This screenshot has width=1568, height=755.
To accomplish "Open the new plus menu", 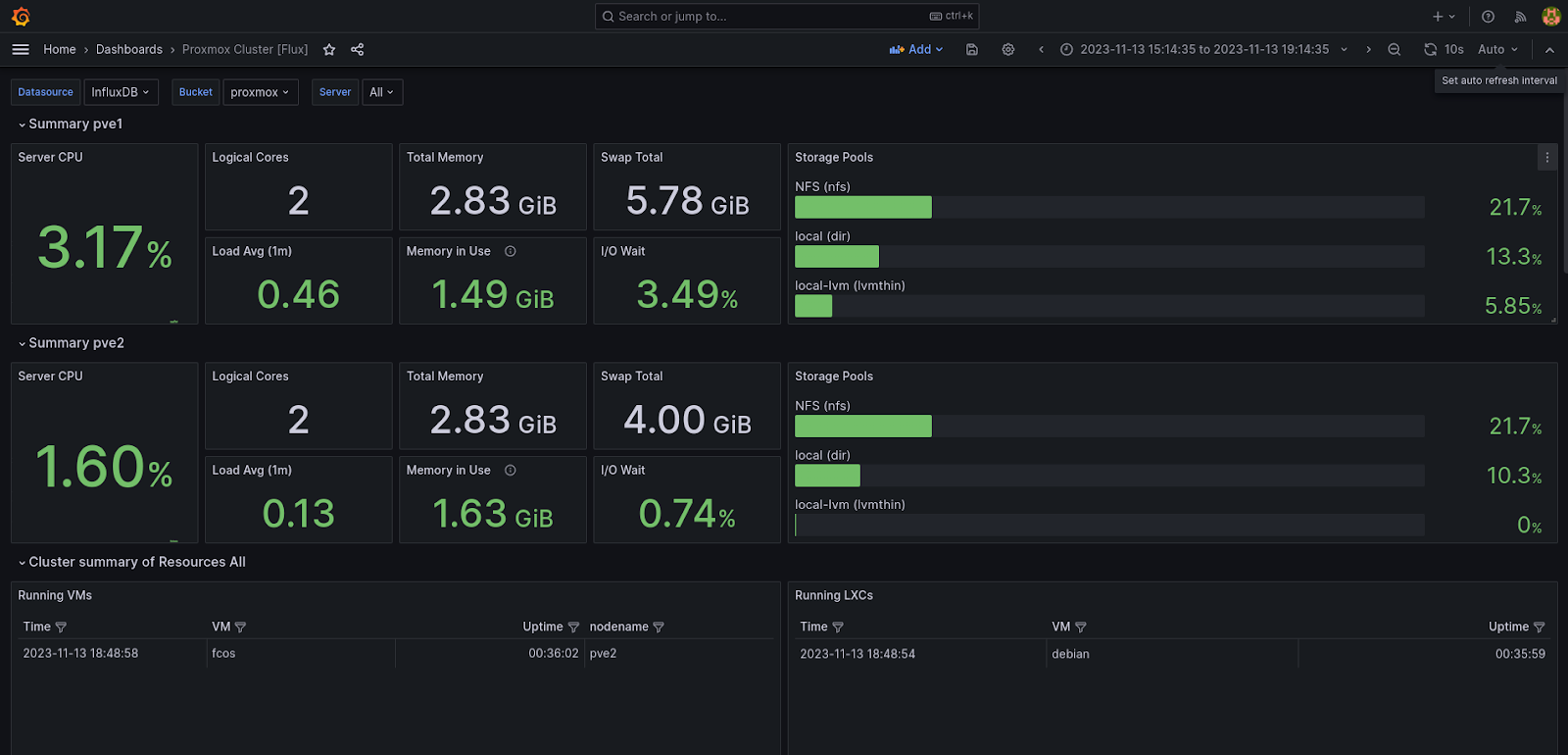I will (x=1444, y=17).
